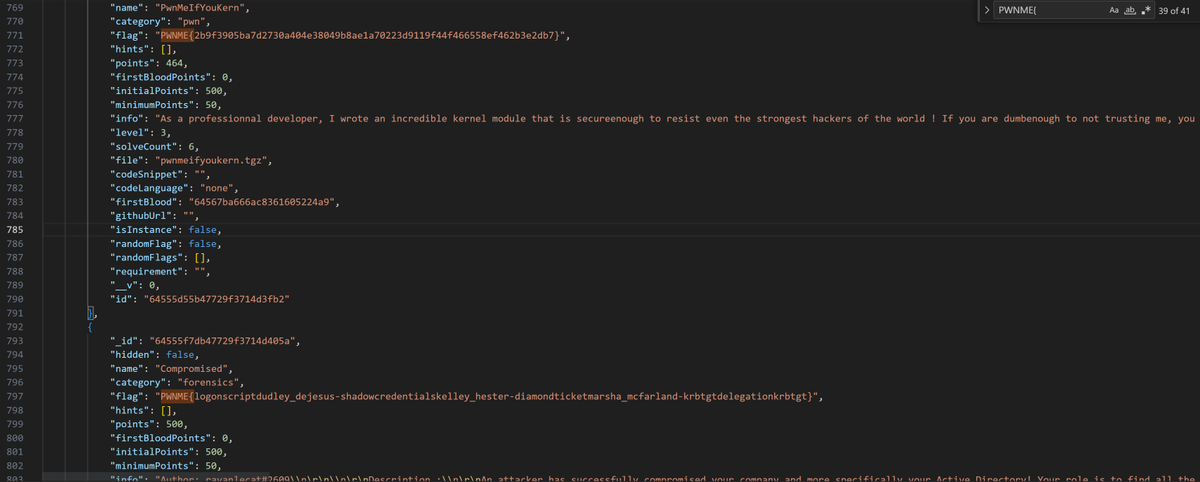Click line number 797 in the gutter

(x=16, y=395)
